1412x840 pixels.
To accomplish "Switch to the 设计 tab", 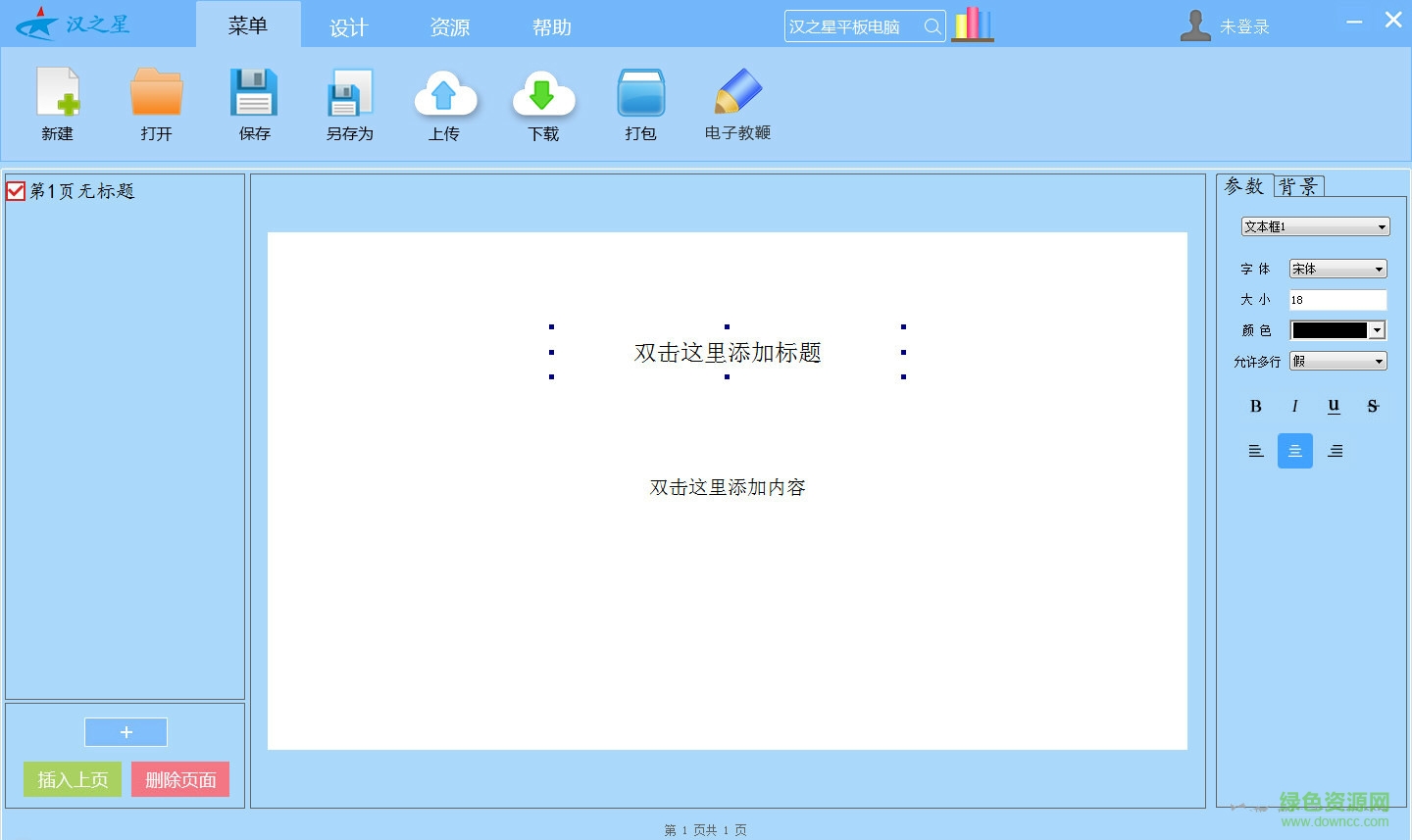I will [348, 26].
